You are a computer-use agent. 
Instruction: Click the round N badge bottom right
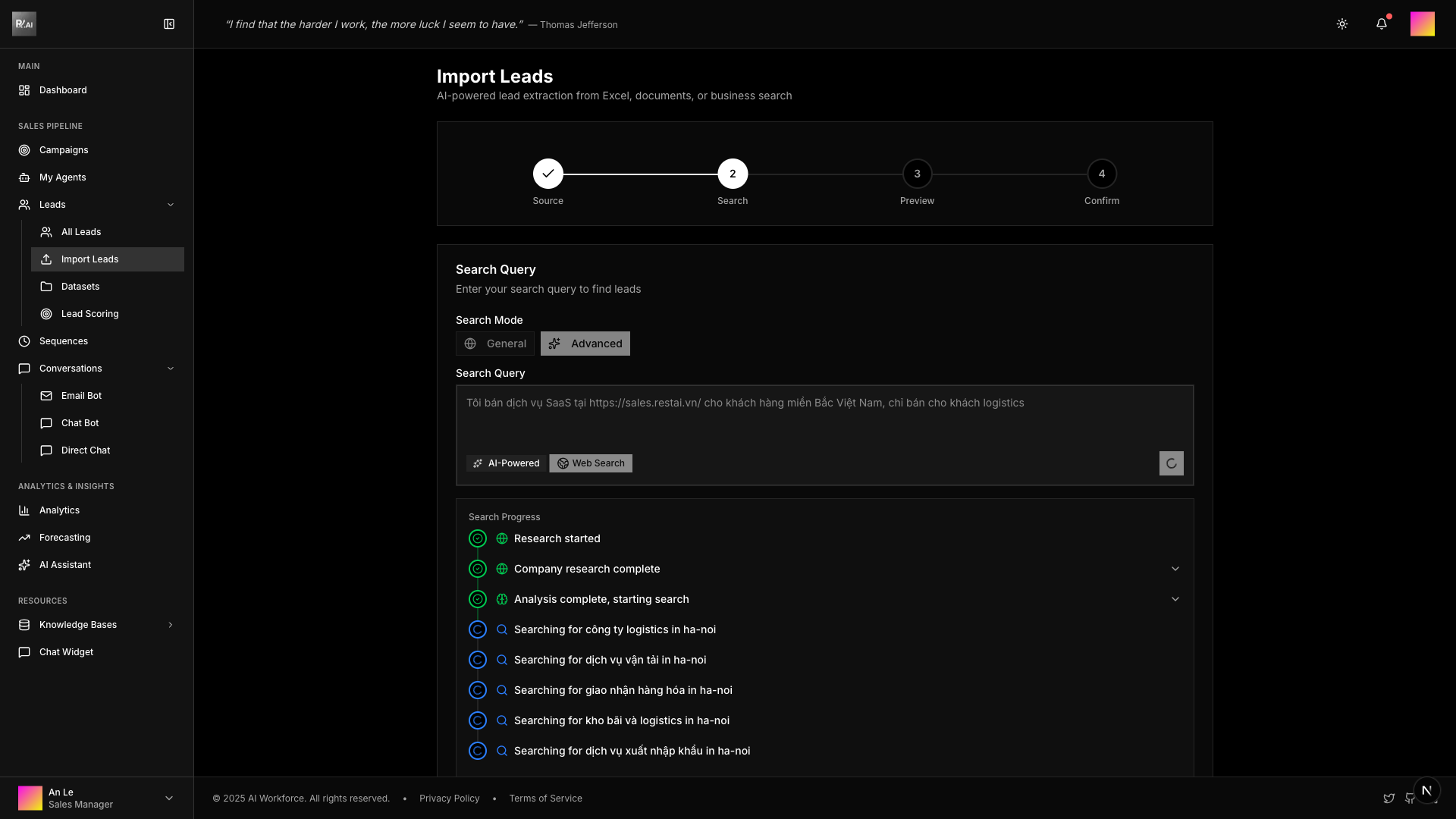1426,790
